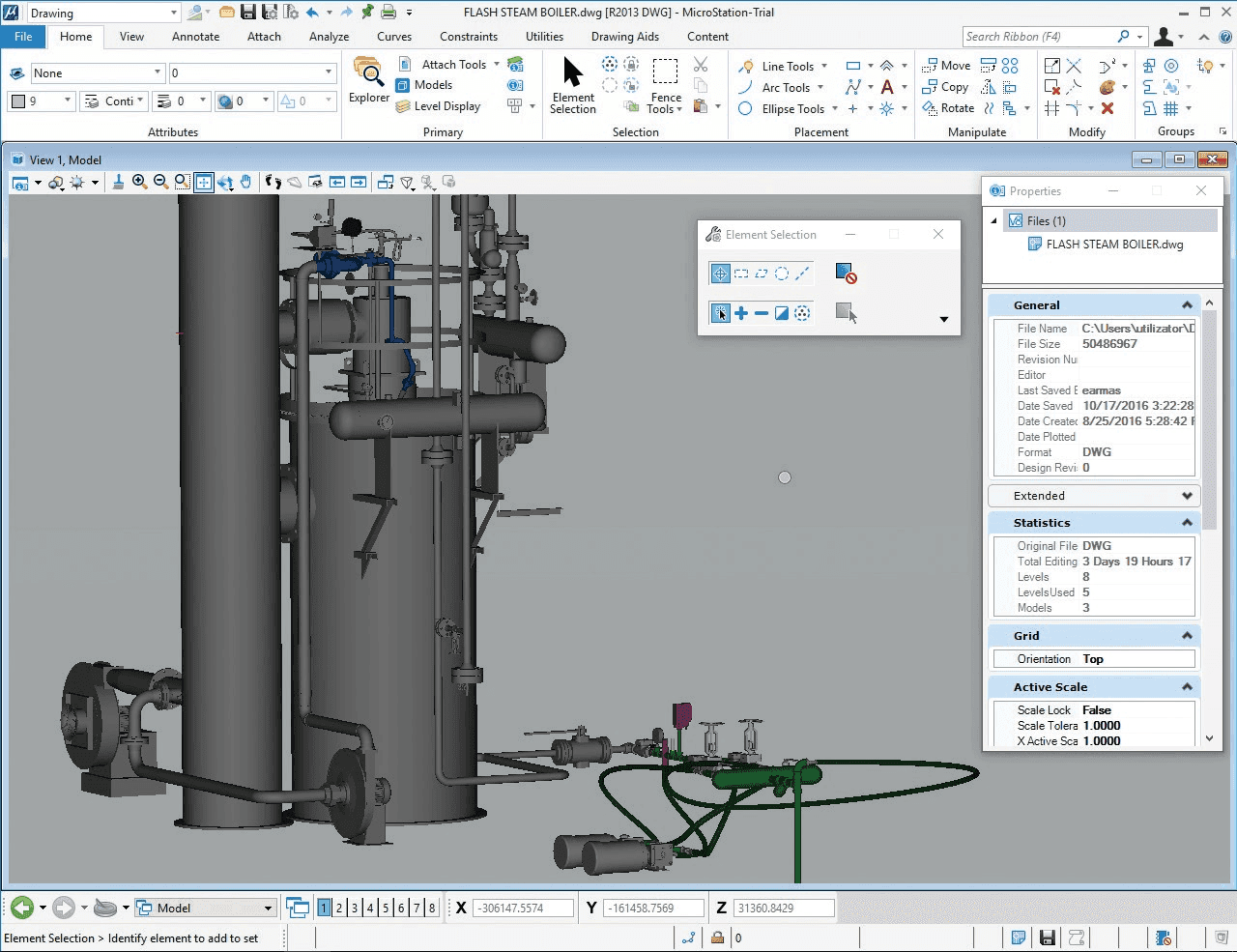Toggle Subtract mode minus button in Element Selection
This screenshot has width=1237, height=952.
click(762, 313)
